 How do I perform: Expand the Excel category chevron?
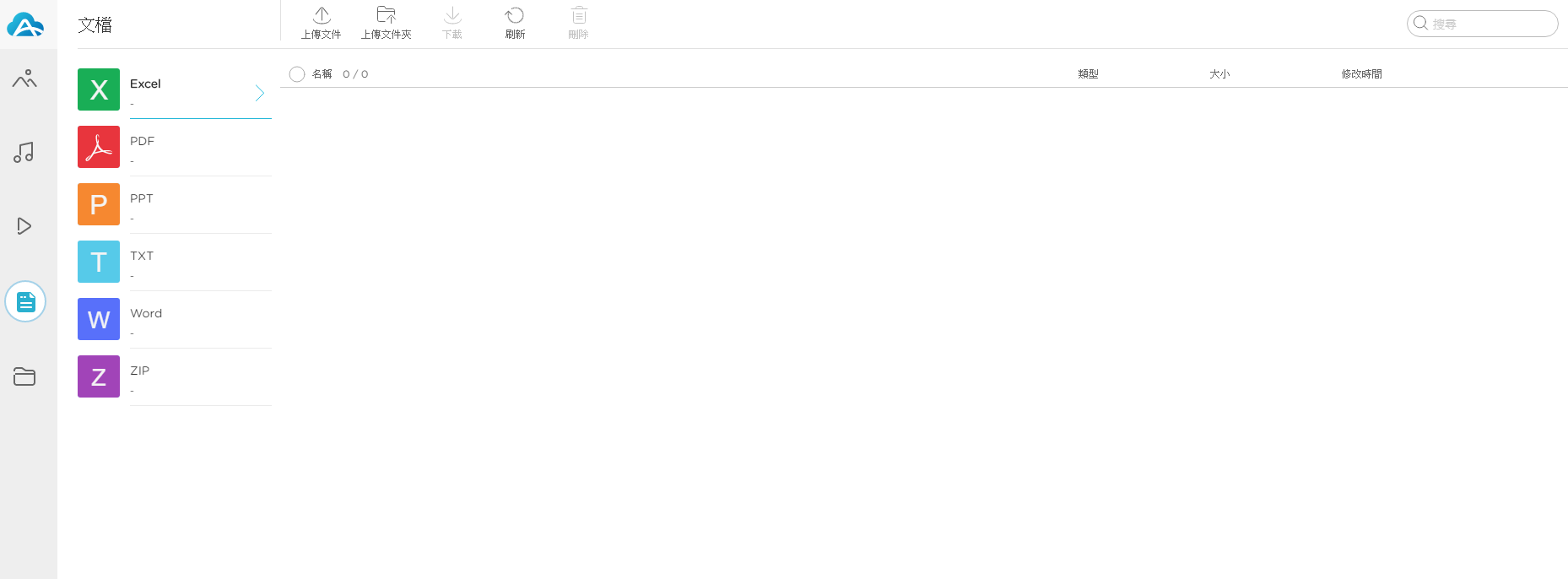(260, 93)
